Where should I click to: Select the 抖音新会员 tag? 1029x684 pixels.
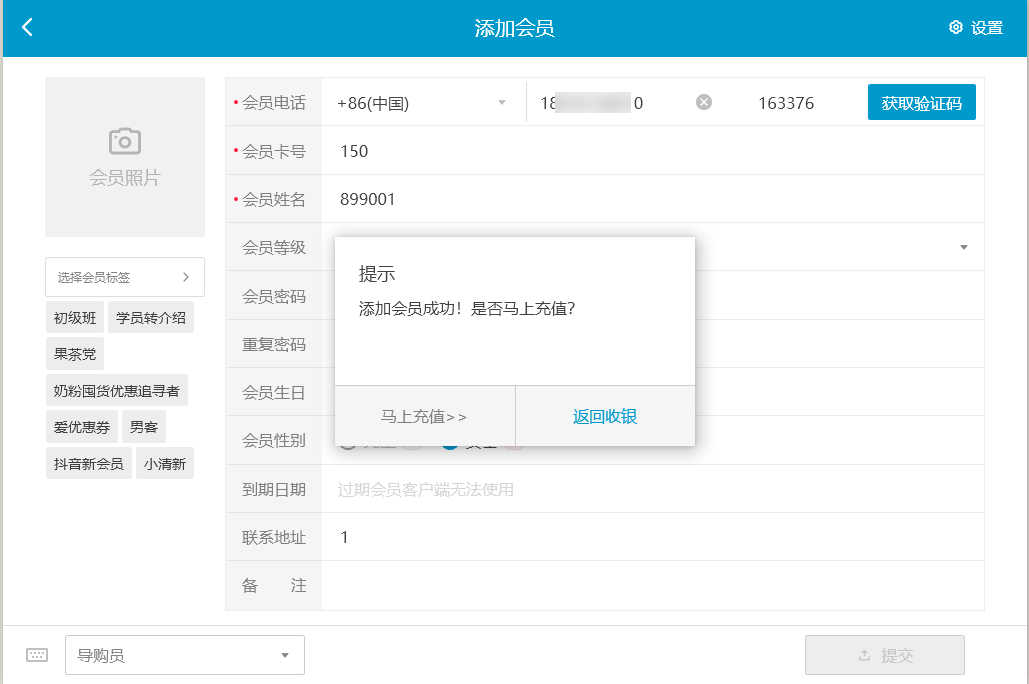89,463
